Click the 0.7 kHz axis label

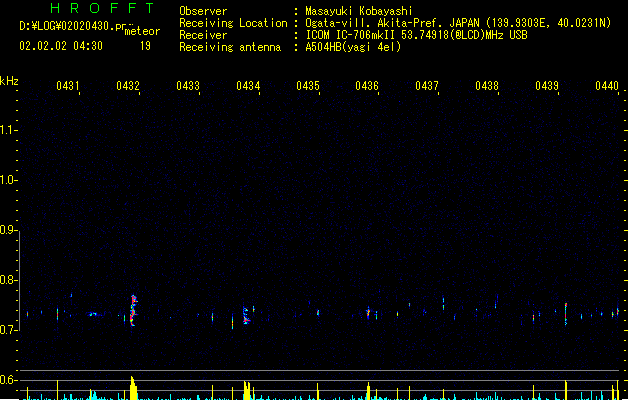(x=7, y=330)
